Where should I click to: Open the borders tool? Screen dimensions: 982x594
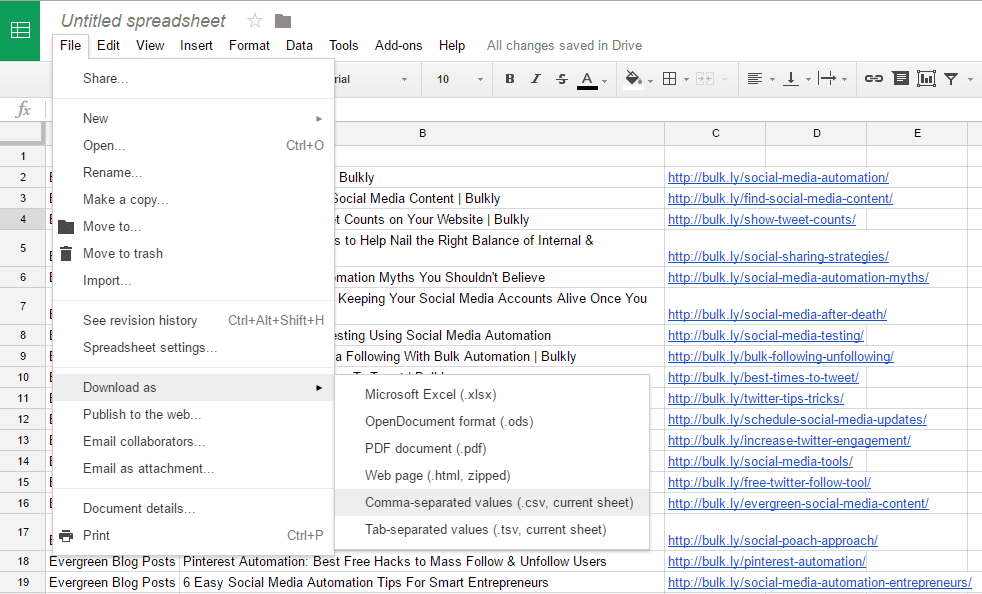tap(669, 79)
